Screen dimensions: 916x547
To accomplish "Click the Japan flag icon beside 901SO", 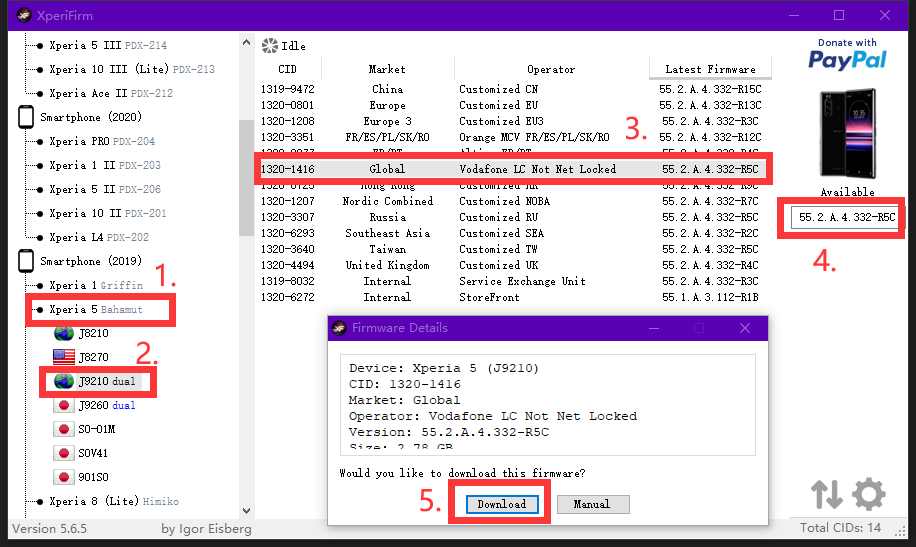I will tap(64, 477).
